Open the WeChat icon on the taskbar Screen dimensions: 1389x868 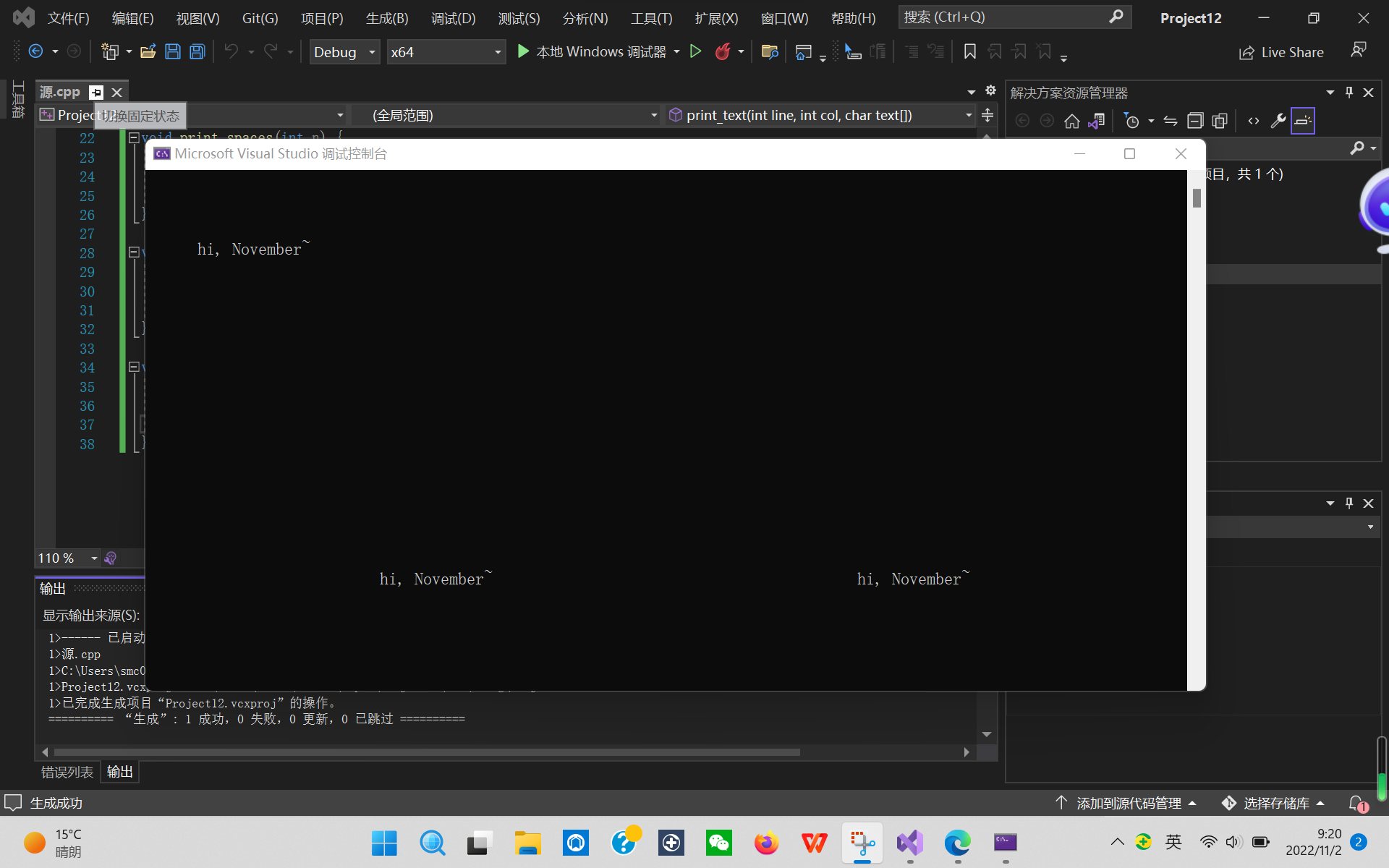[718, 843]
